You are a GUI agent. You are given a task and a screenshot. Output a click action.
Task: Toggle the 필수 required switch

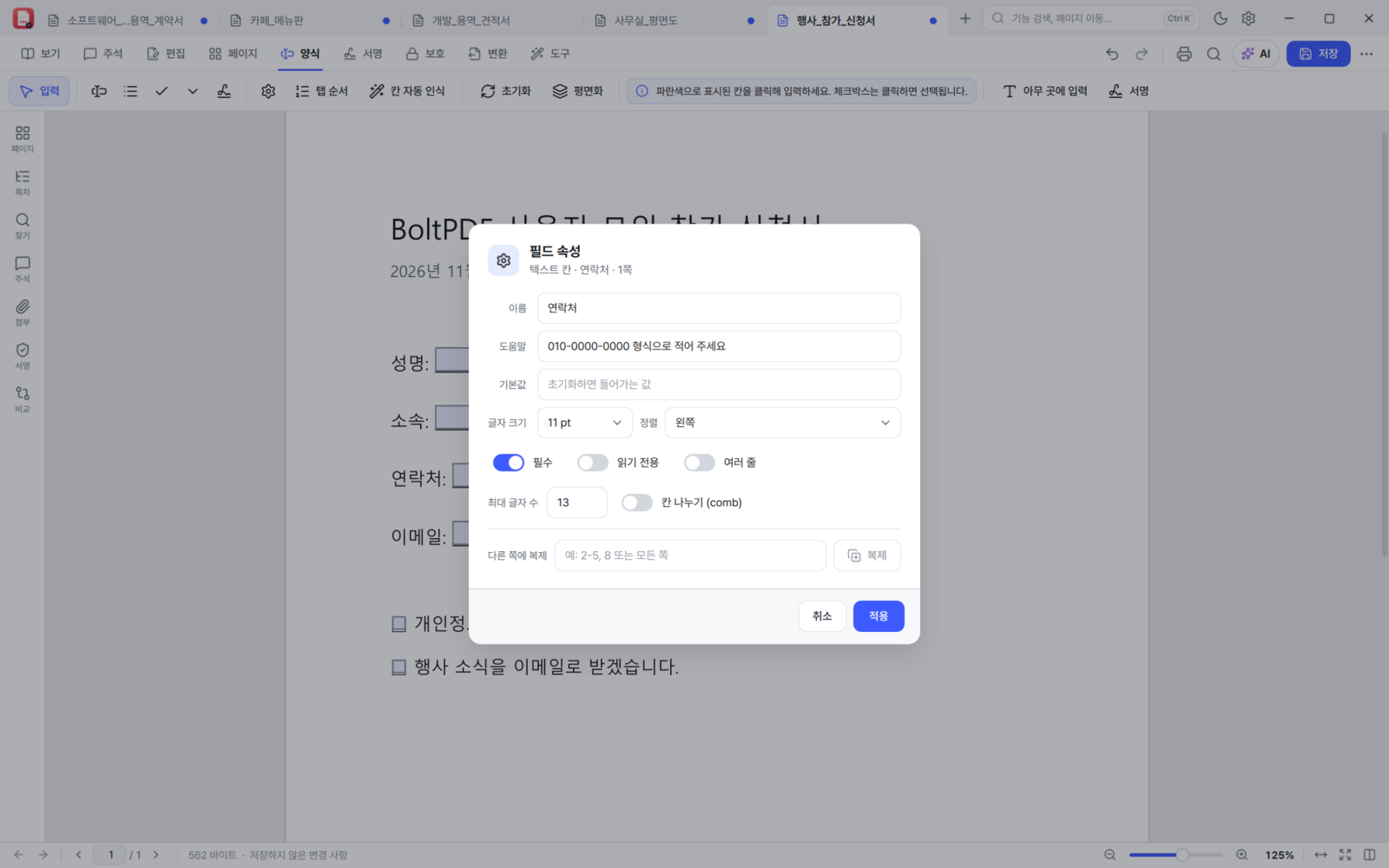509,463
